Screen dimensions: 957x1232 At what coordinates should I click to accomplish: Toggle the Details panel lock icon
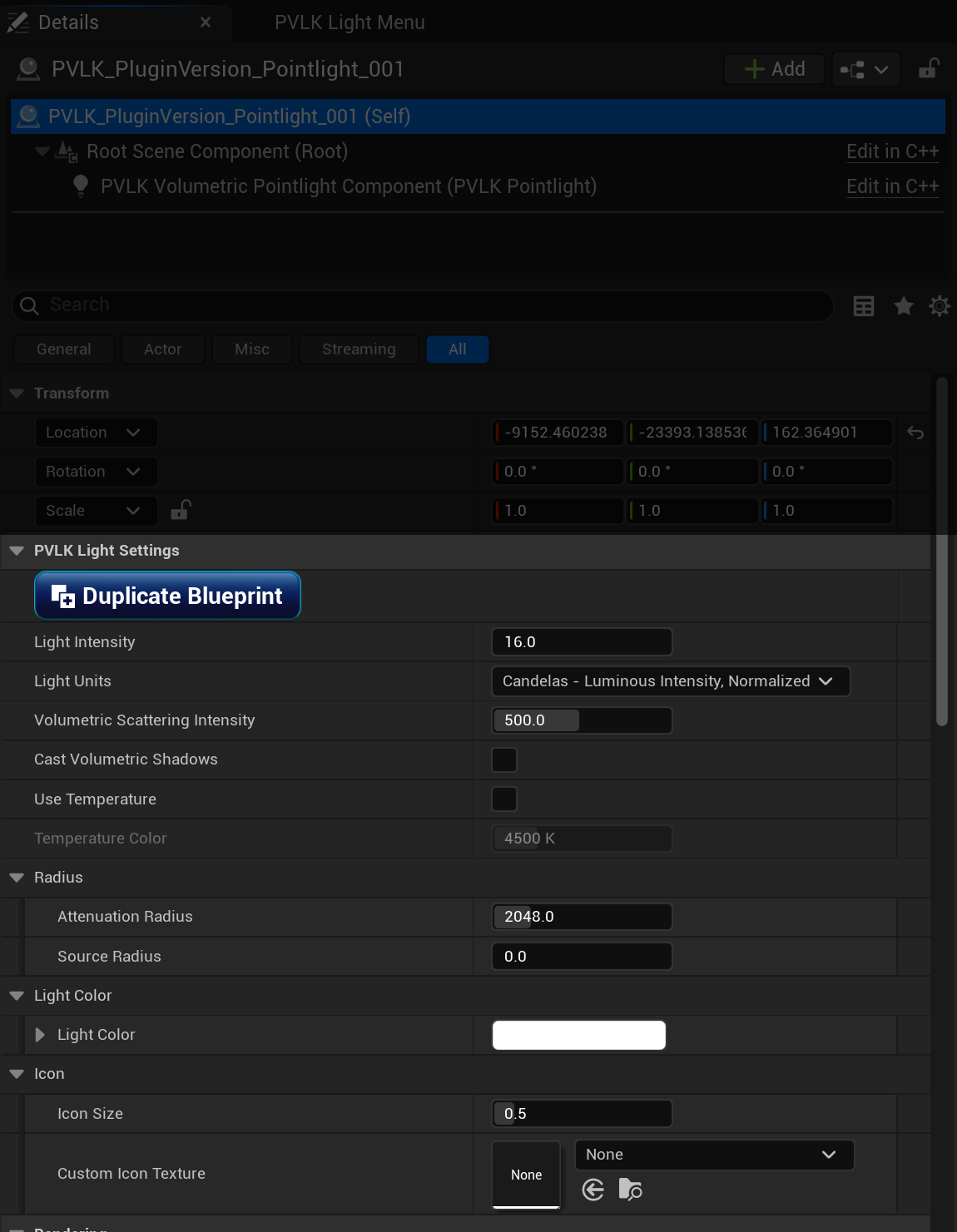pos(929,68)
